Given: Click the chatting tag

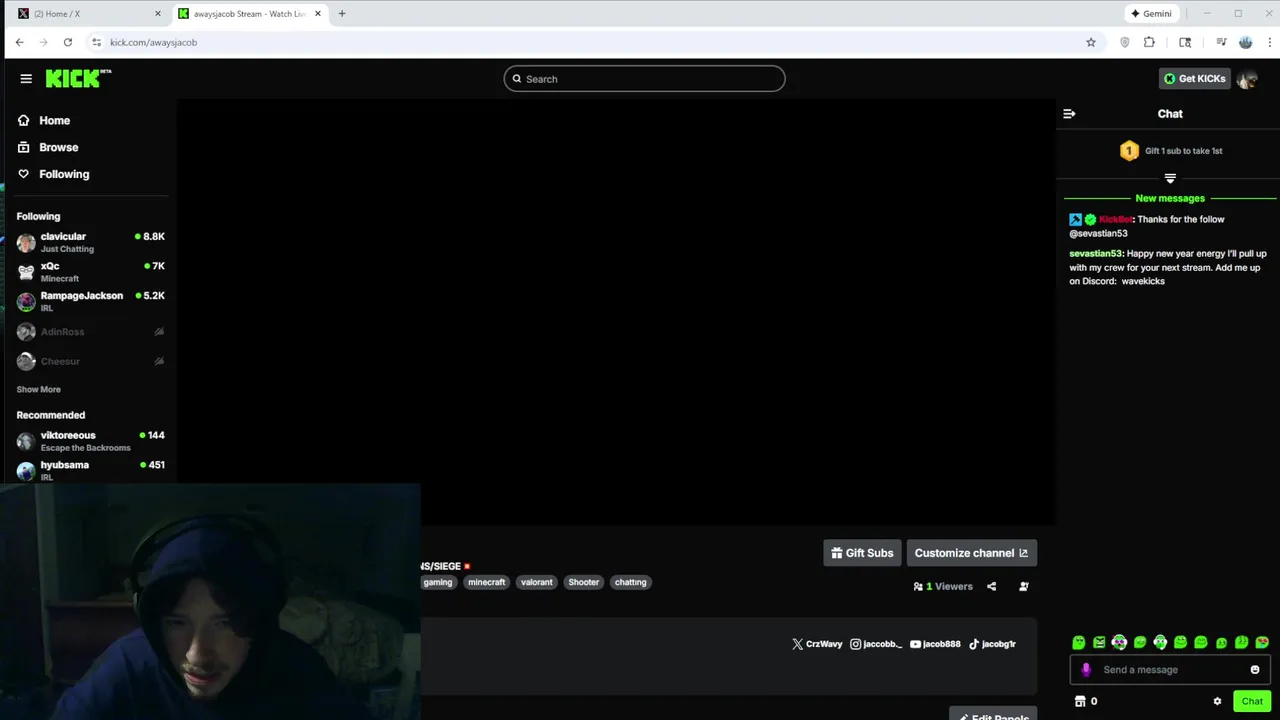Looking at the screenshot, I should pyautogui.click(x=631, y=582).
